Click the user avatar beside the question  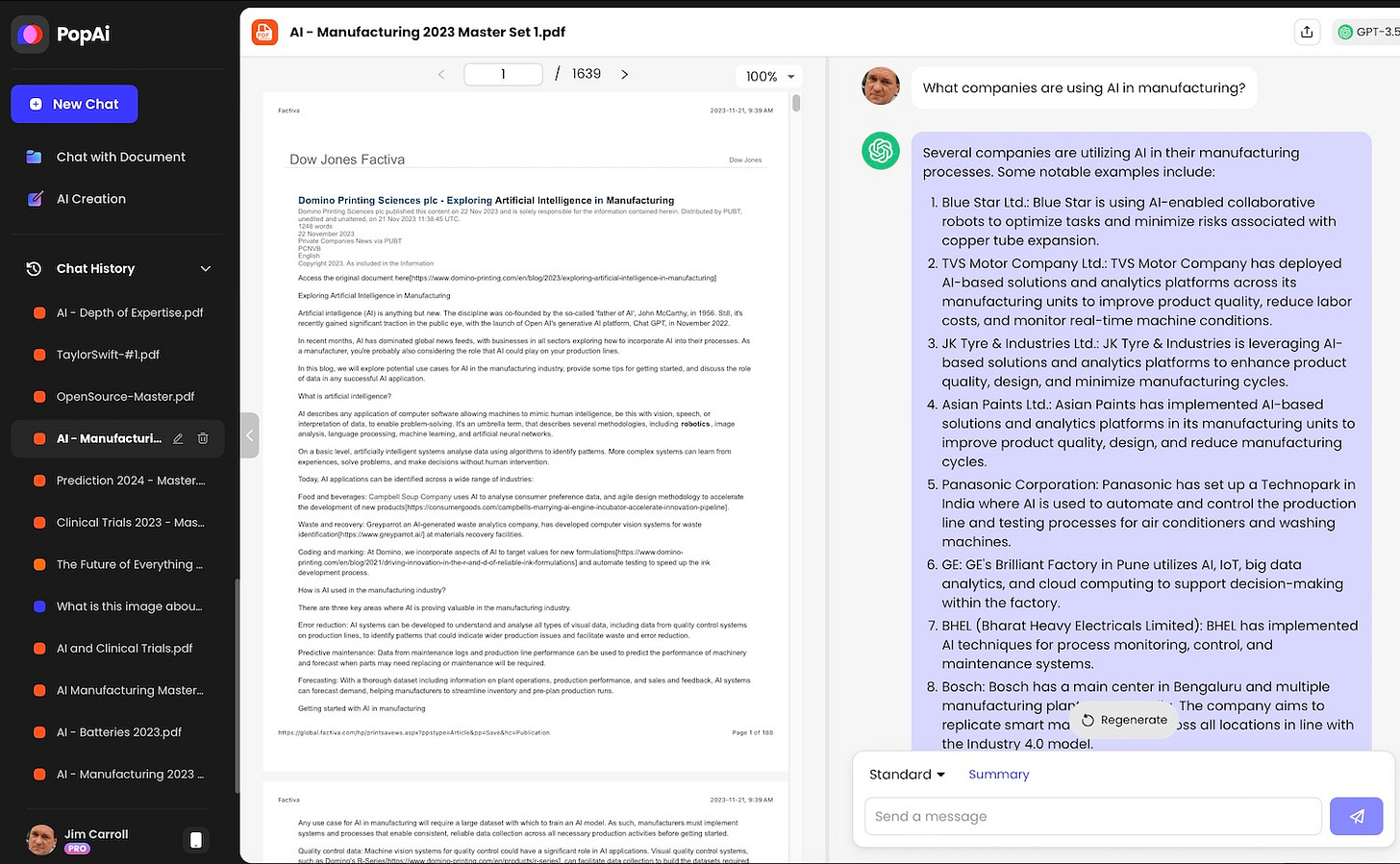pos(881,86)
